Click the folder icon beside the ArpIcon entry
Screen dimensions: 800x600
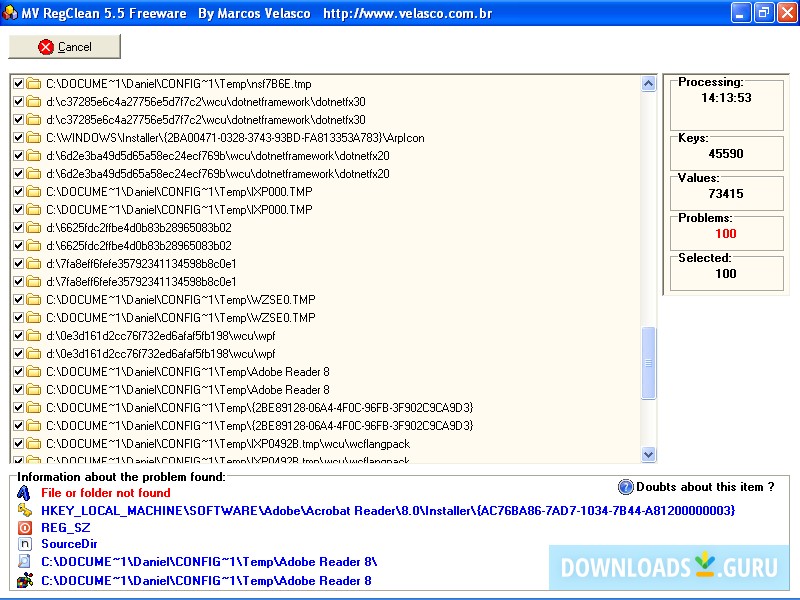33,138
